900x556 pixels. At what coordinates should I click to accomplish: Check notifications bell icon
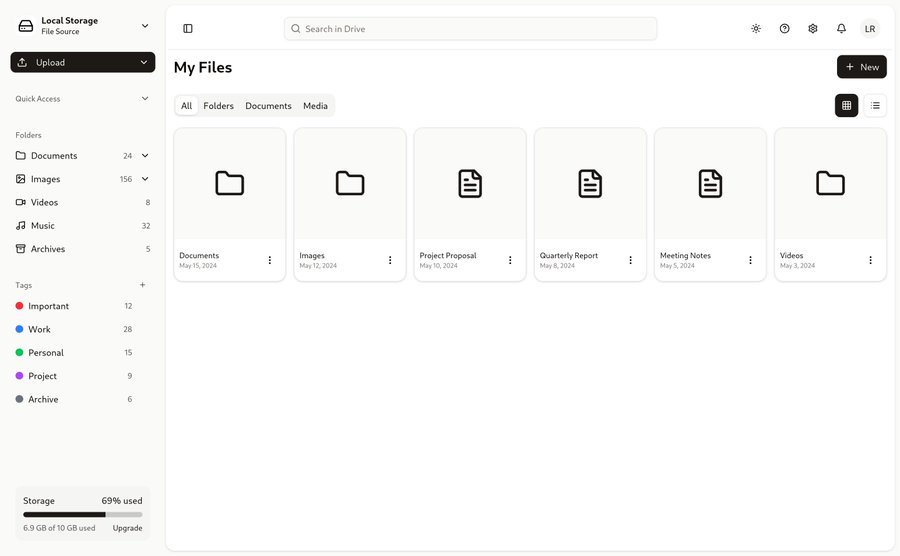[x=841, y=29]
